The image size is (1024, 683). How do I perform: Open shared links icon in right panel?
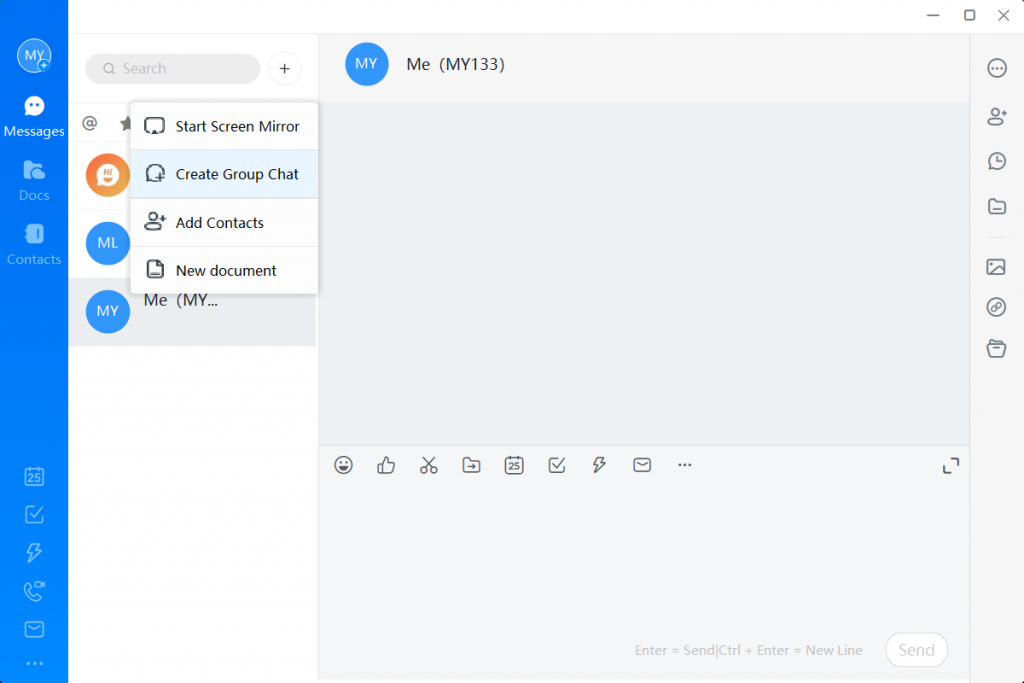(x=996, y=308)
